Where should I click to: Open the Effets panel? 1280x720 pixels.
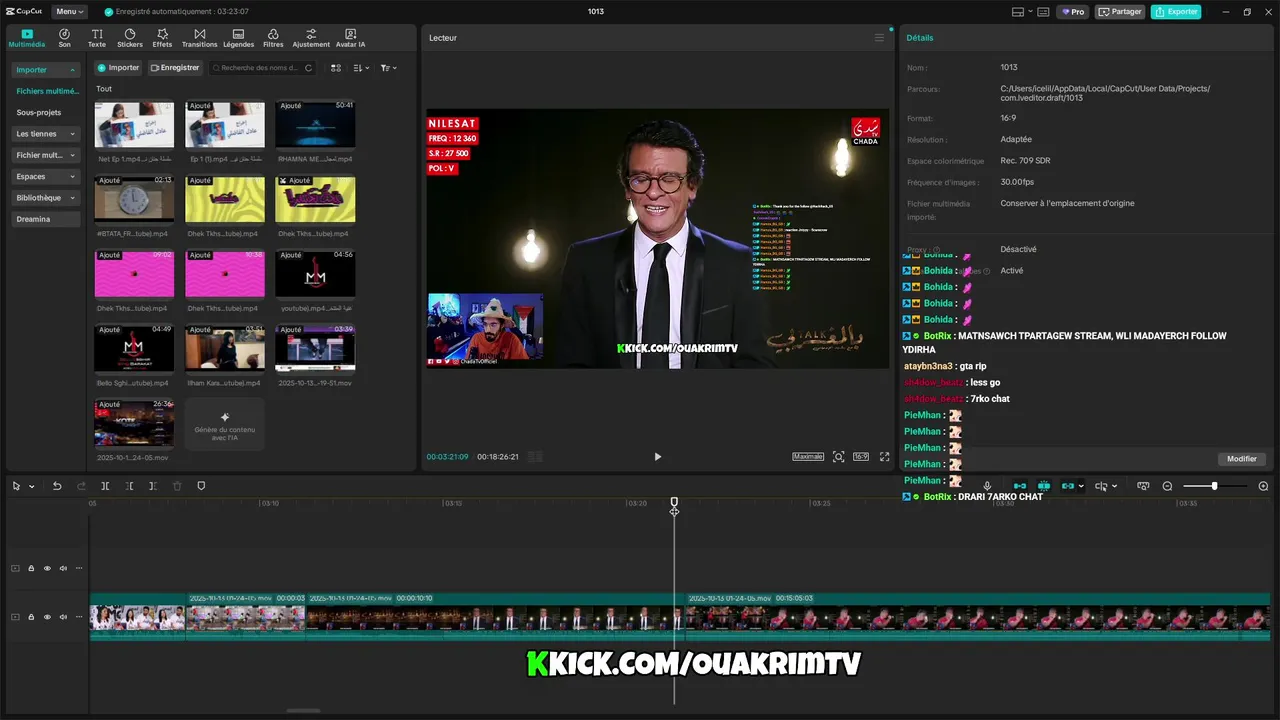click(162, 38)
